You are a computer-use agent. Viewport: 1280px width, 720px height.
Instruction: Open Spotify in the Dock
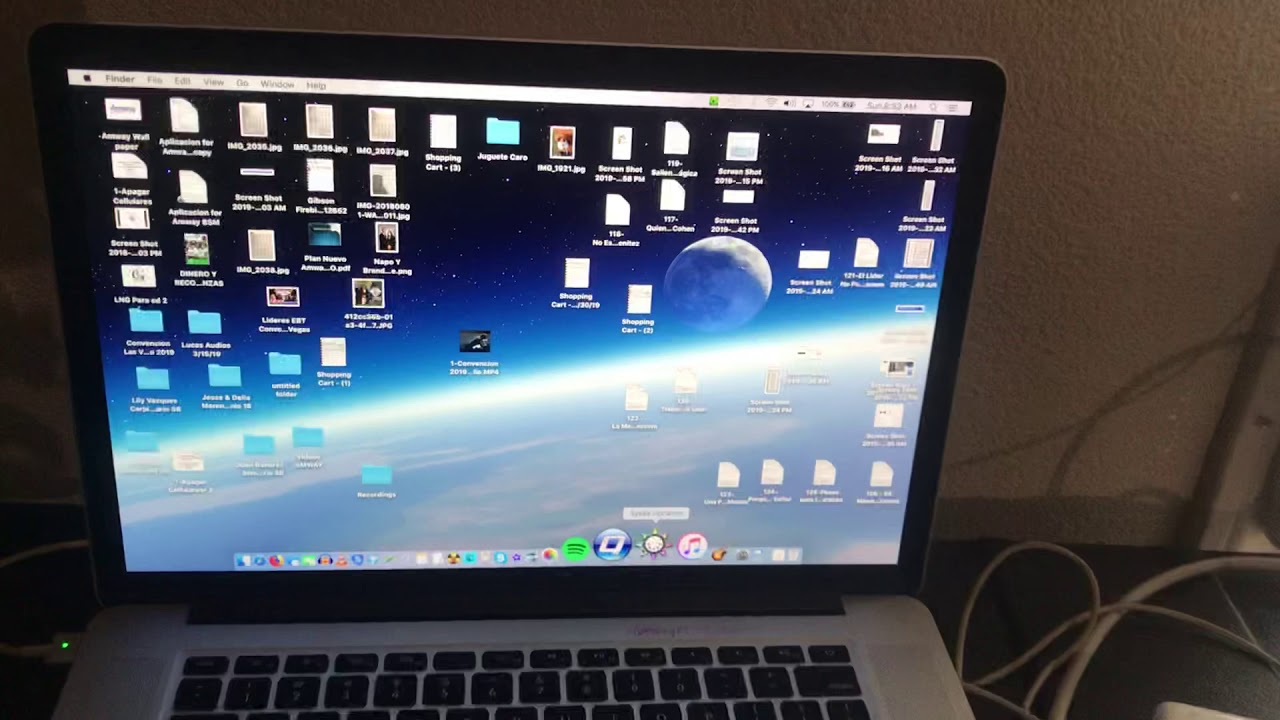click(575, 550)
